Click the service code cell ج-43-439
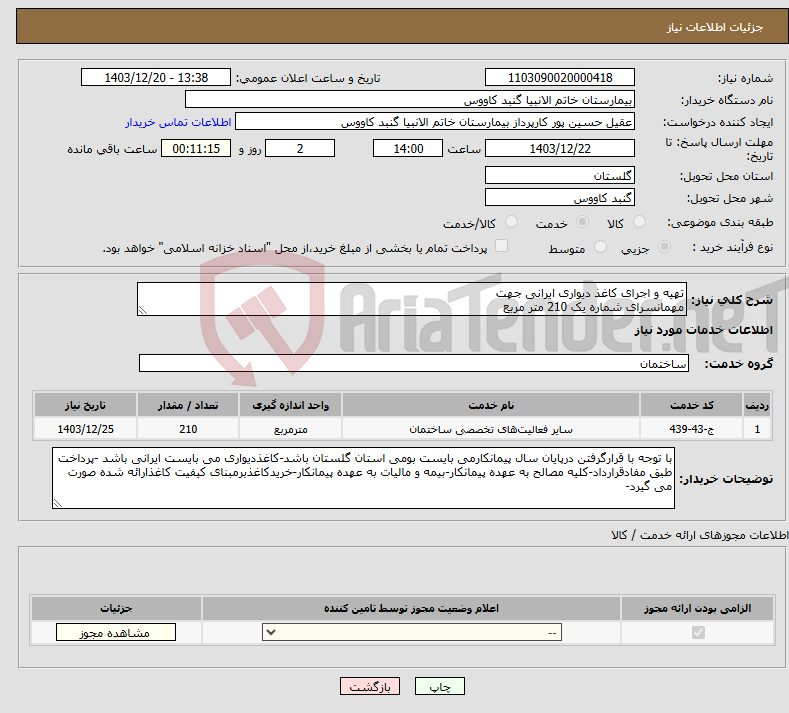Image resolution: width=789 pixels, height=713 pixels. pyautogui.click(x=691, y=429)
